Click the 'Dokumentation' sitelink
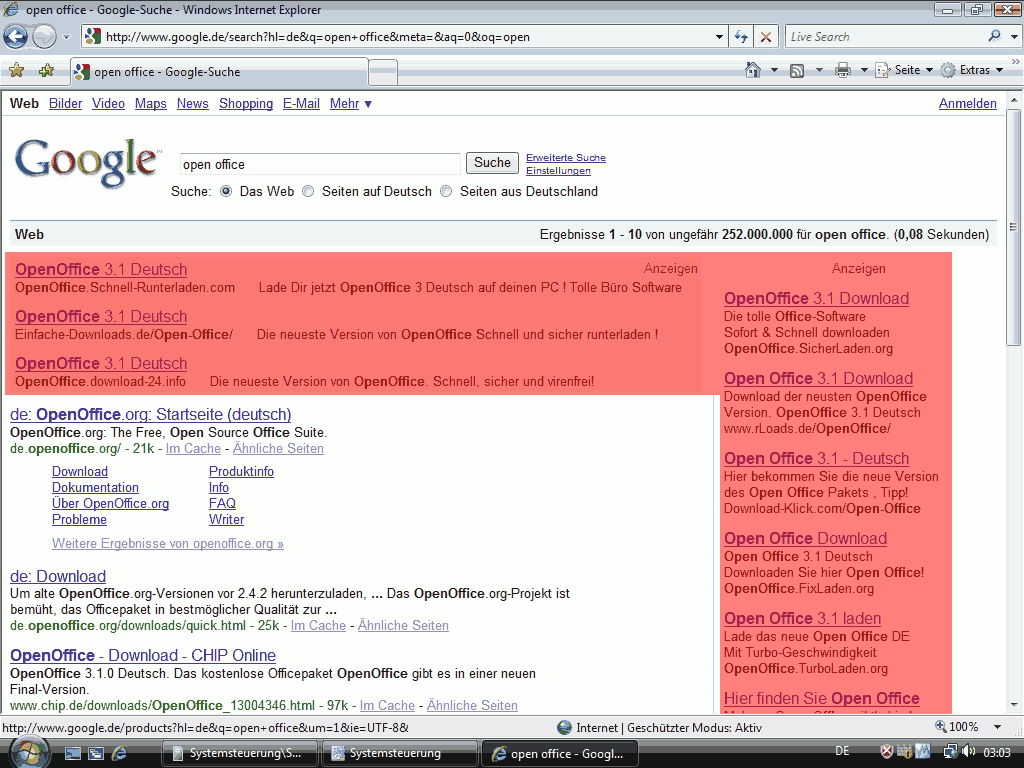Image resolution: width=1024 pixels, height=768 pixels. pos(95,487)
